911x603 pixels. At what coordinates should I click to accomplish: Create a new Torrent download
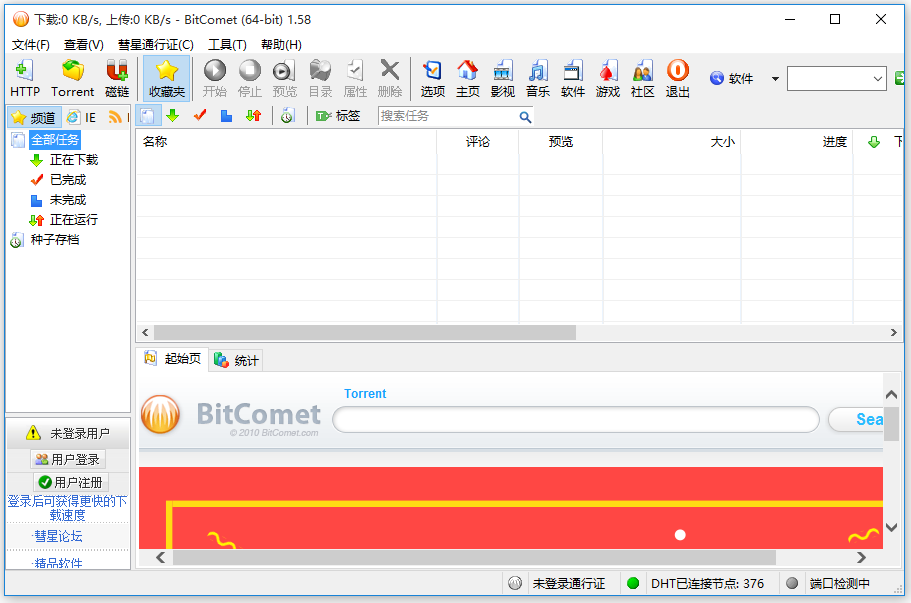tap(71, 78)
